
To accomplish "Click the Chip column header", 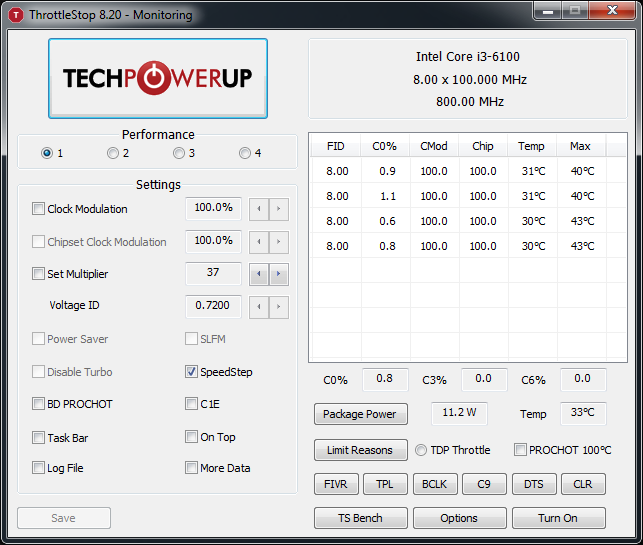I will point(483,146).
